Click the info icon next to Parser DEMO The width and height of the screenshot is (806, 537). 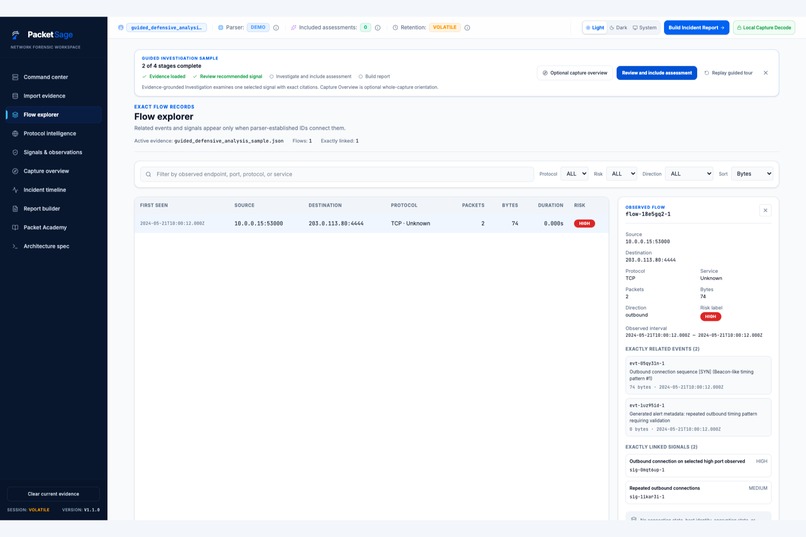pos(276,28)
